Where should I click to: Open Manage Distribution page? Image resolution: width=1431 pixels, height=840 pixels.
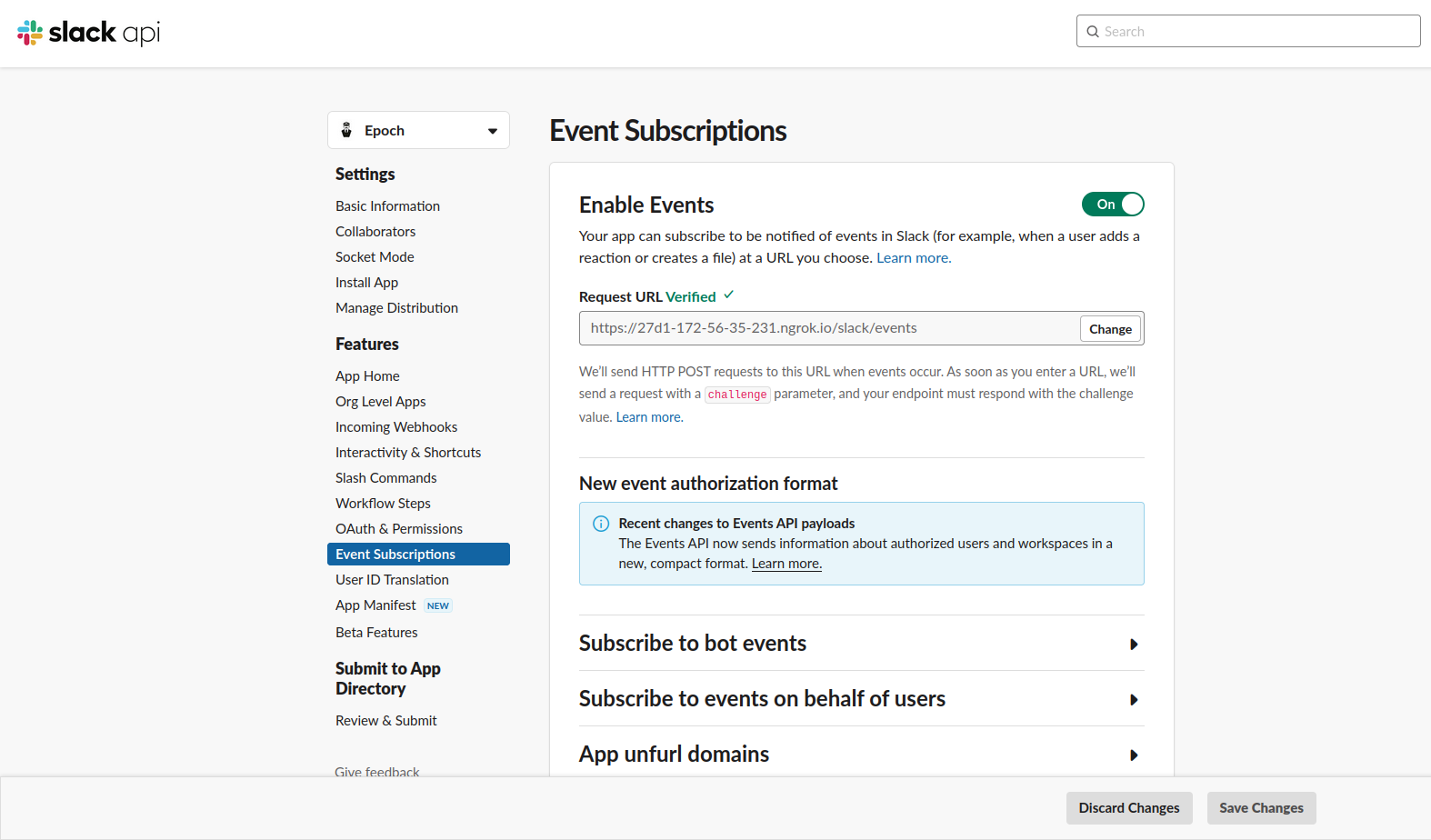click(396, 308)
